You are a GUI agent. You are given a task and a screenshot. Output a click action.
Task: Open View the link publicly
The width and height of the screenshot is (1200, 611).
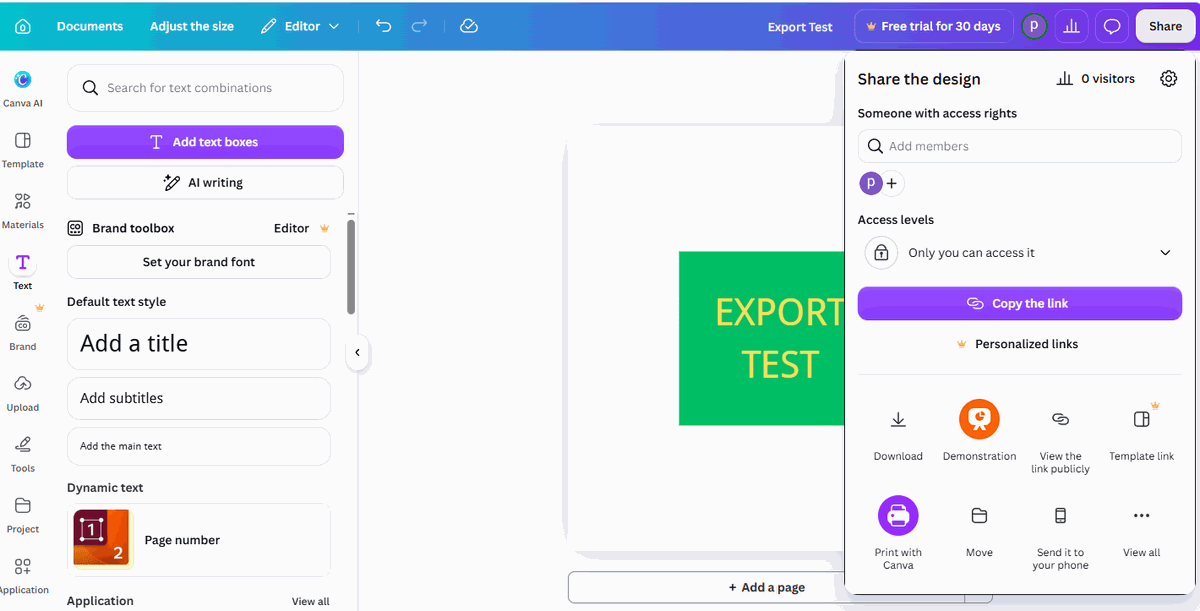tap(1060, 437)
